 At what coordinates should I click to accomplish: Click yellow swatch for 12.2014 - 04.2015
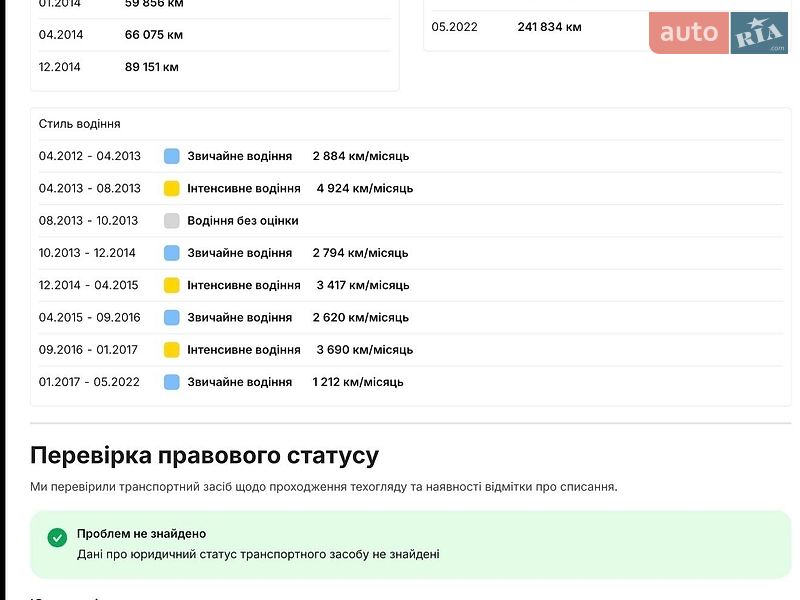(x=171, y=285)
